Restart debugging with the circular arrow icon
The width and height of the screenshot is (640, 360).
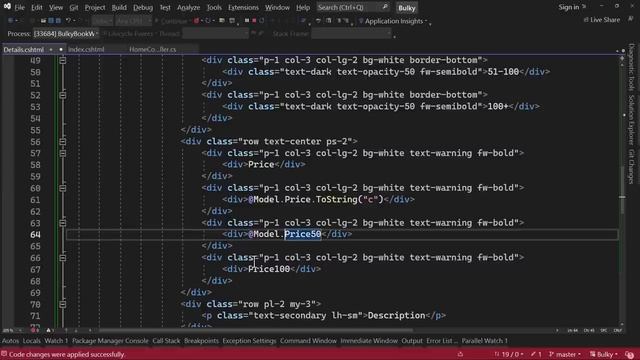click(x=262, y=20)
